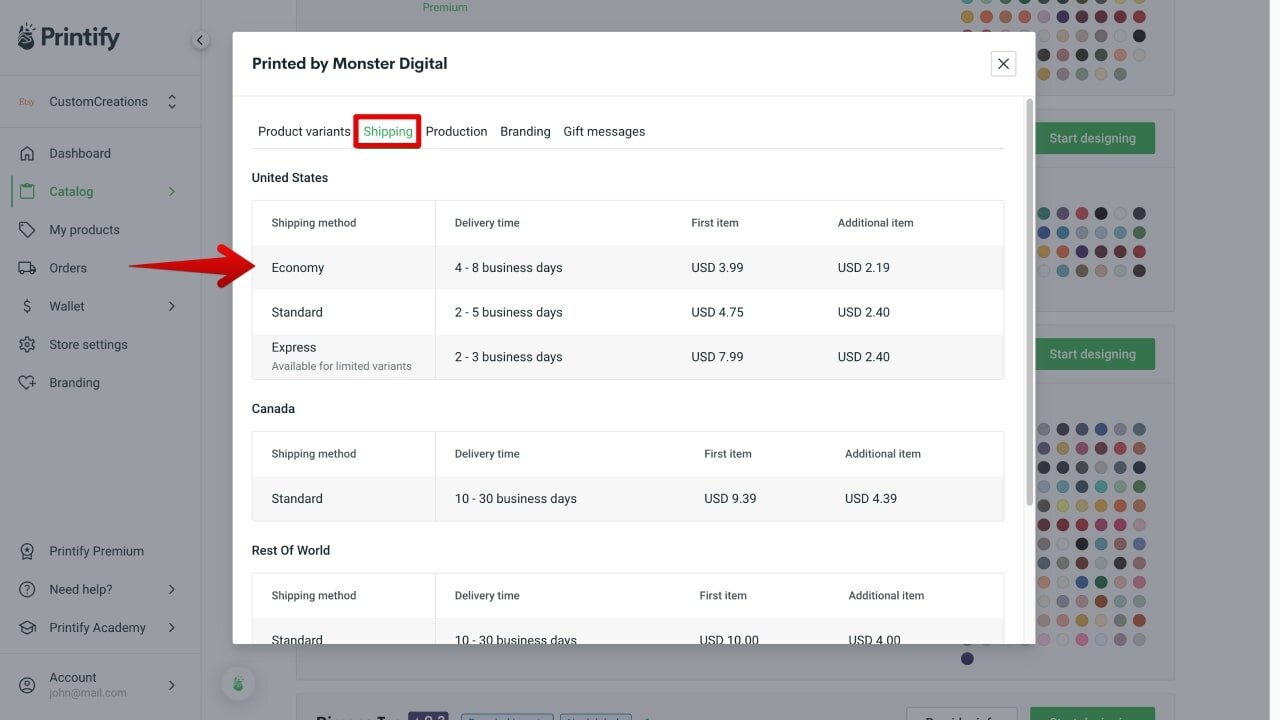Expand the Wallet chevron
Screen dimensions: 1280x720
click(x=172, y=306)
